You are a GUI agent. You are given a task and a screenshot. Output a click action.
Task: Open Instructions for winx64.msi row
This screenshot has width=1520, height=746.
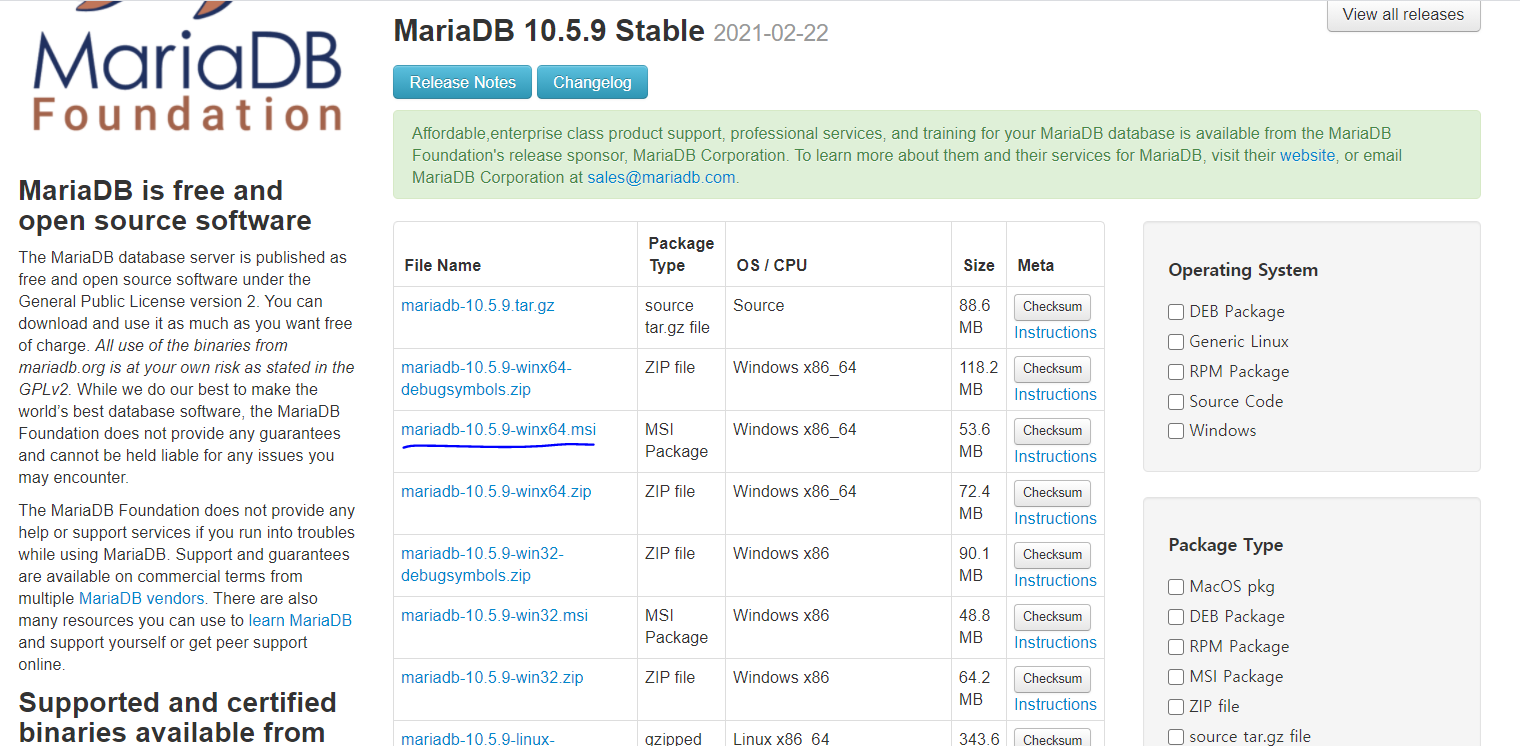pos(1055,457)
